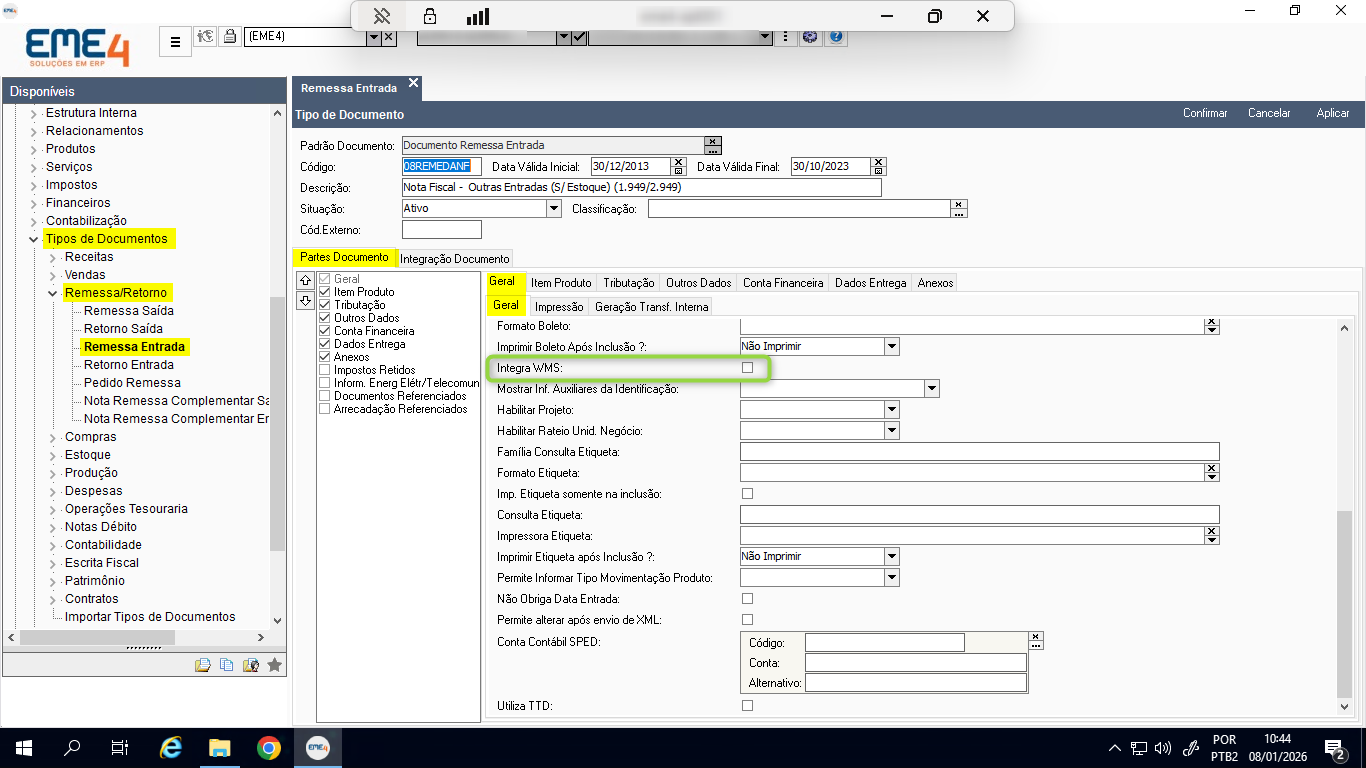The height and width of the screenshot is (768, 1366).
Task: Click the Confirmar button
Action: coord(1205,113)
